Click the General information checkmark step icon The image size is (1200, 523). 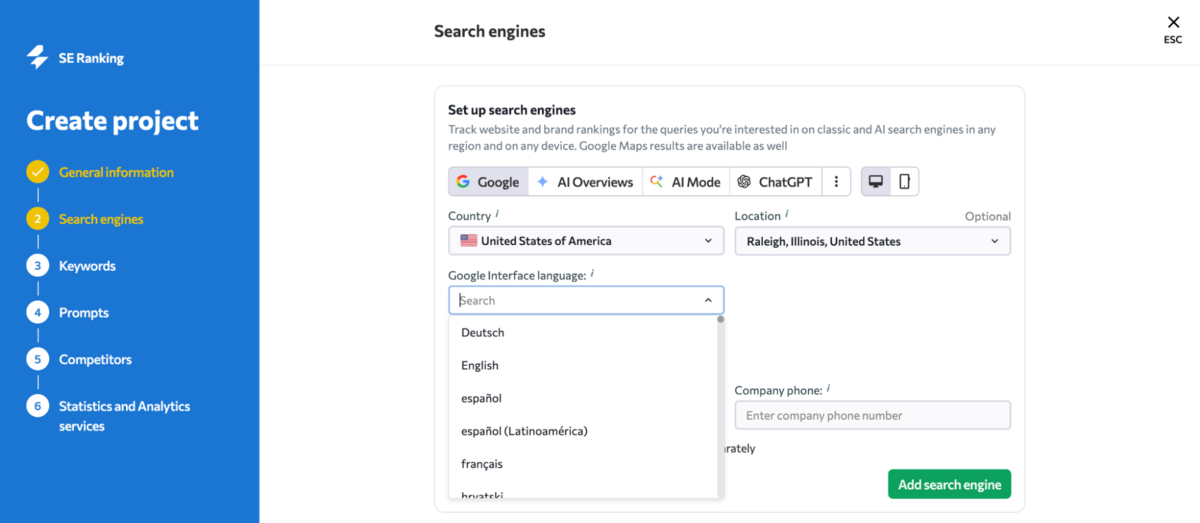pyautogui.click(x=38, y=172)
